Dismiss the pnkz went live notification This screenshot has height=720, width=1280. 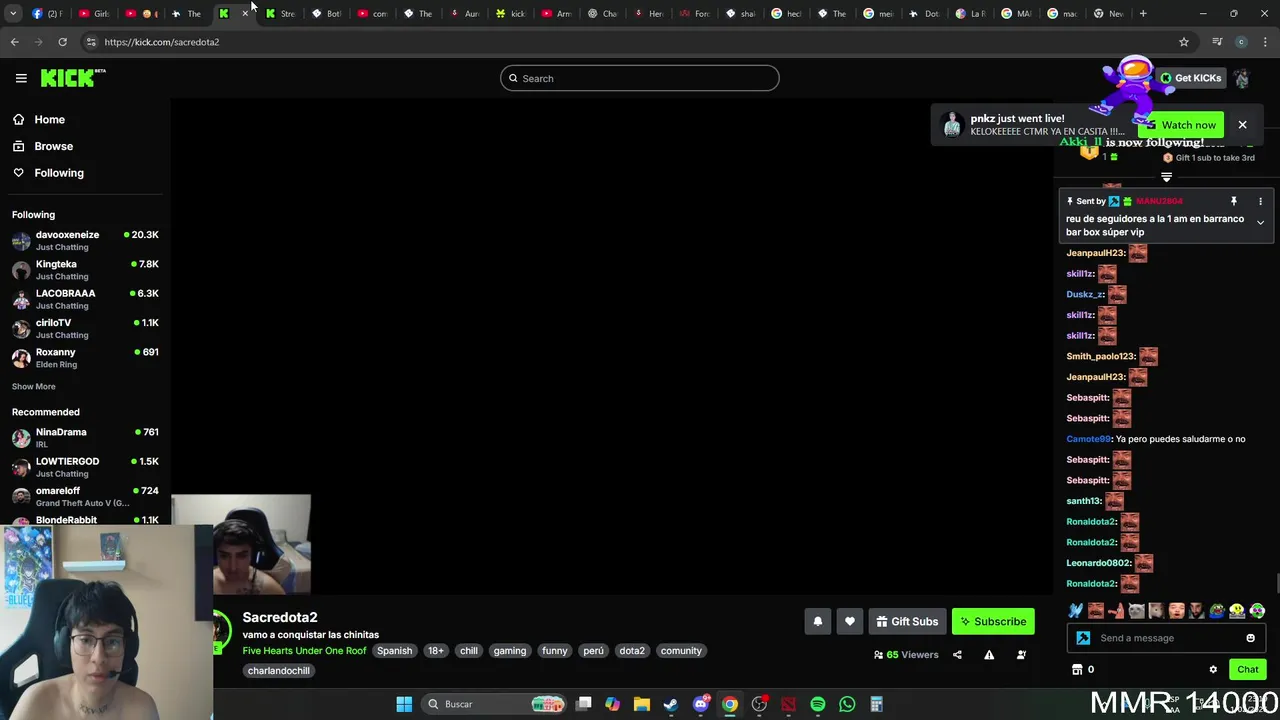1242,125
